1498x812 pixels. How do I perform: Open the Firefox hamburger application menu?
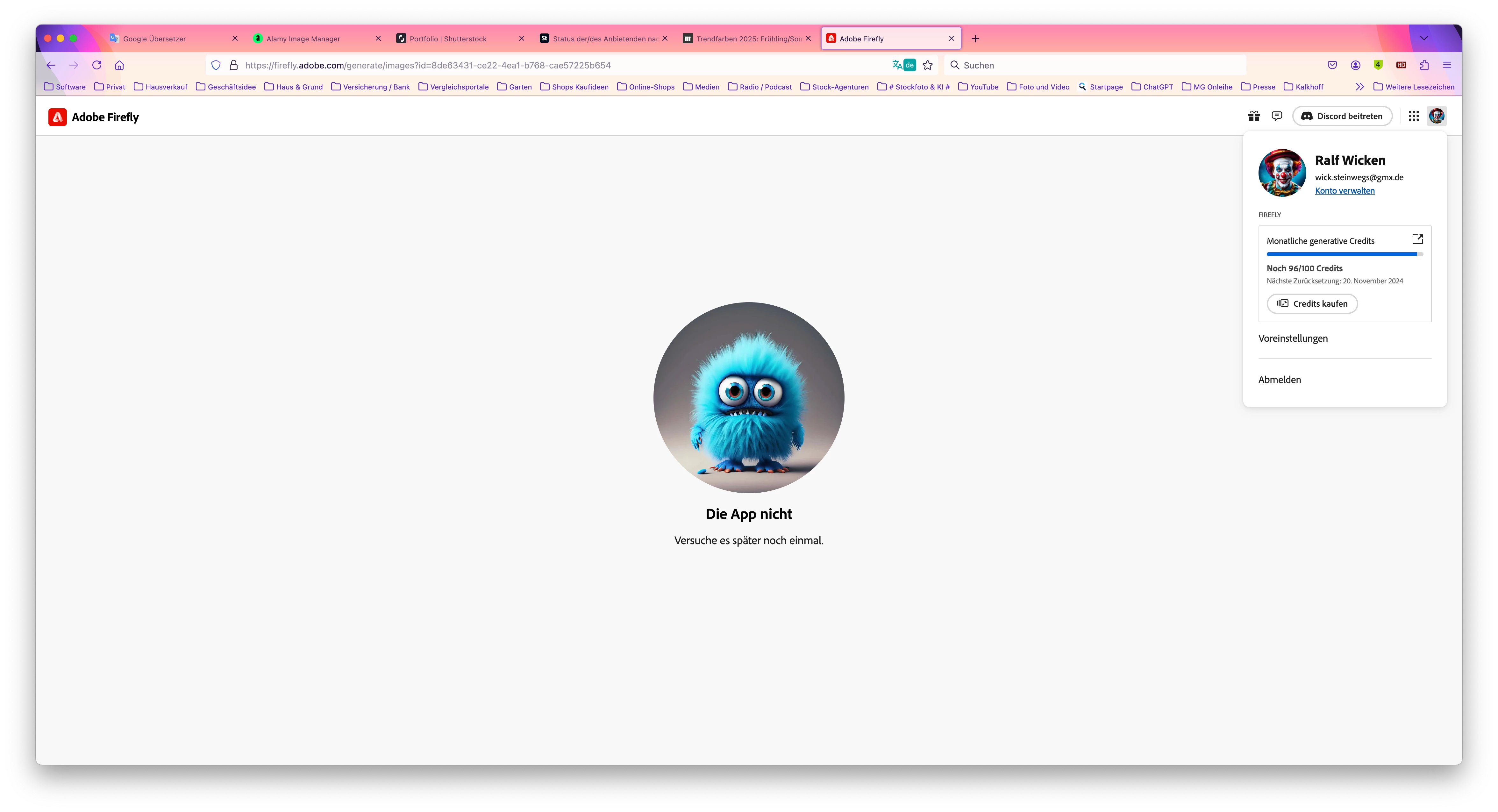click(1447, 65)
